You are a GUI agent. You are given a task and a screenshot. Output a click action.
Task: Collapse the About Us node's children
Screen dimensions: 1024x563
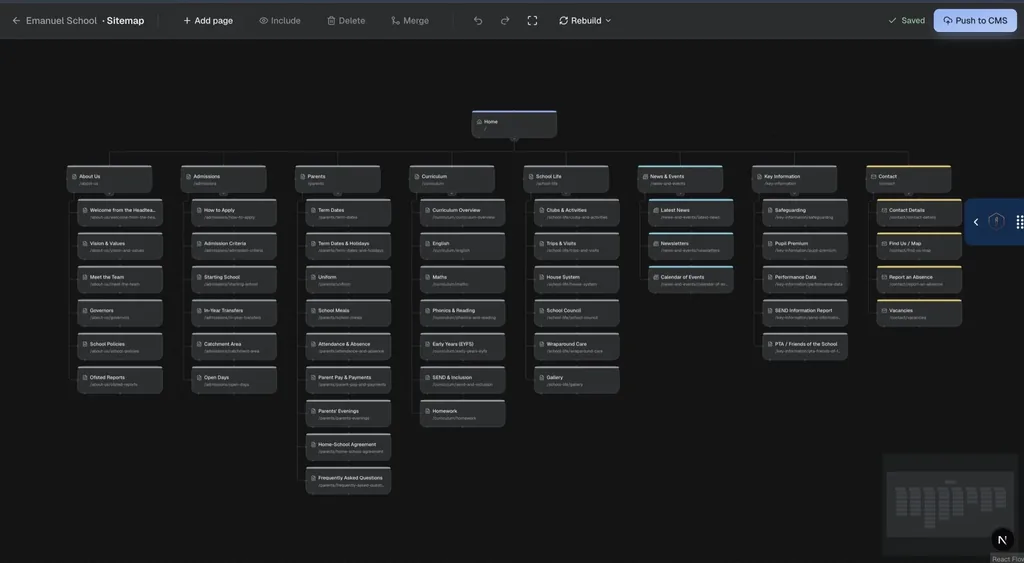(x=109, y=193)
